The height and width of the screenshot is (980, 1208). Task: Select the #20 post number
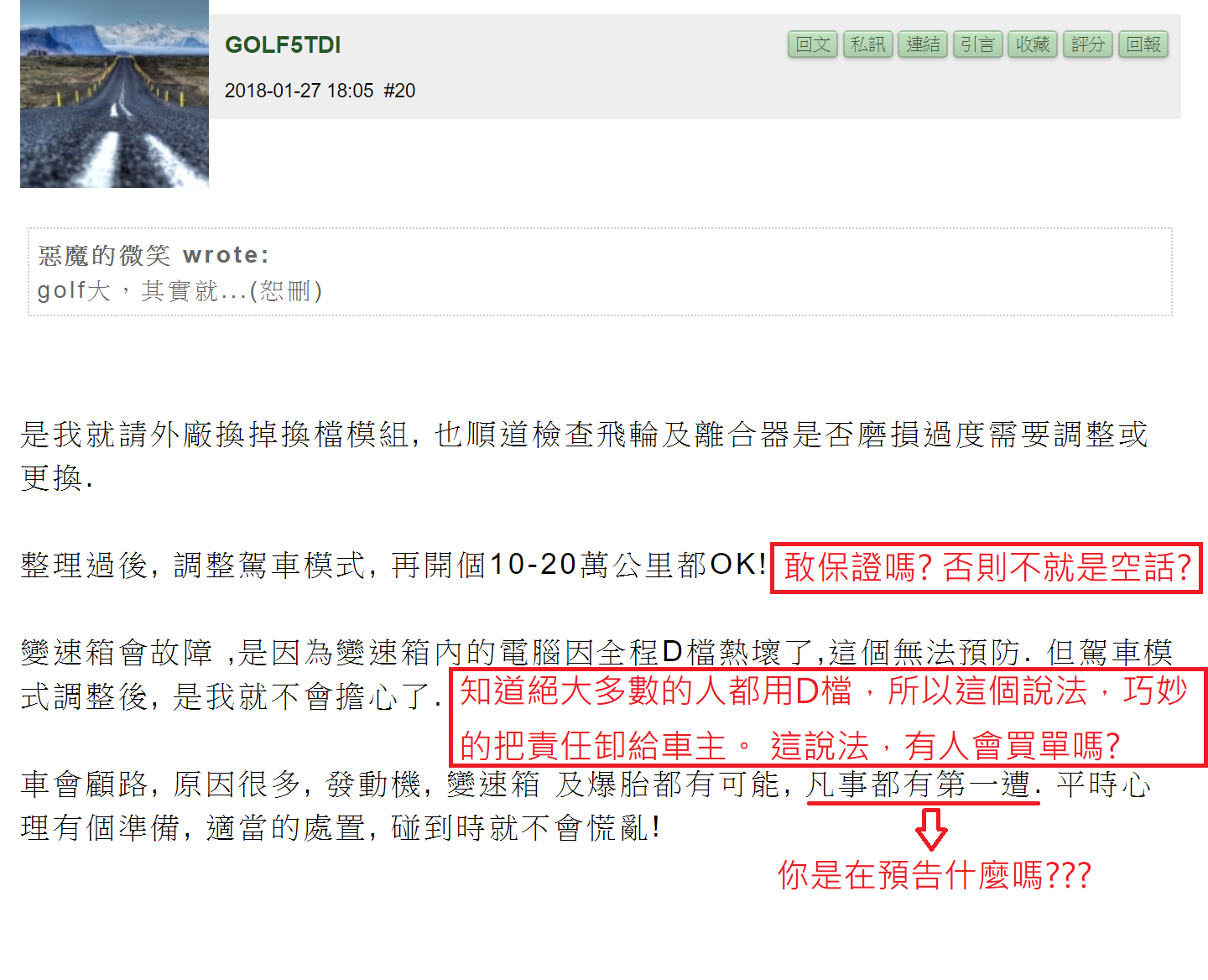pos(400,91)
